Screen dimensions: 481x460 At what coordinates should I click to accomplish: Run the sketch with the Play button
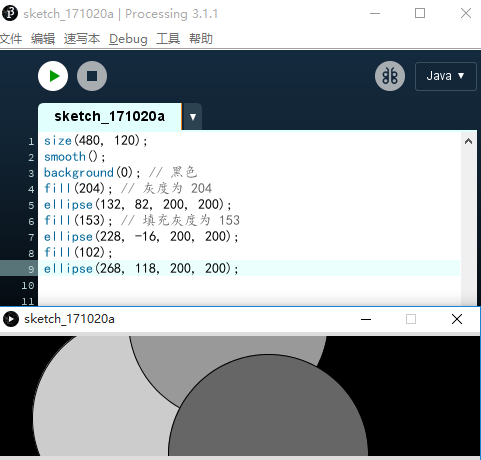53,76
